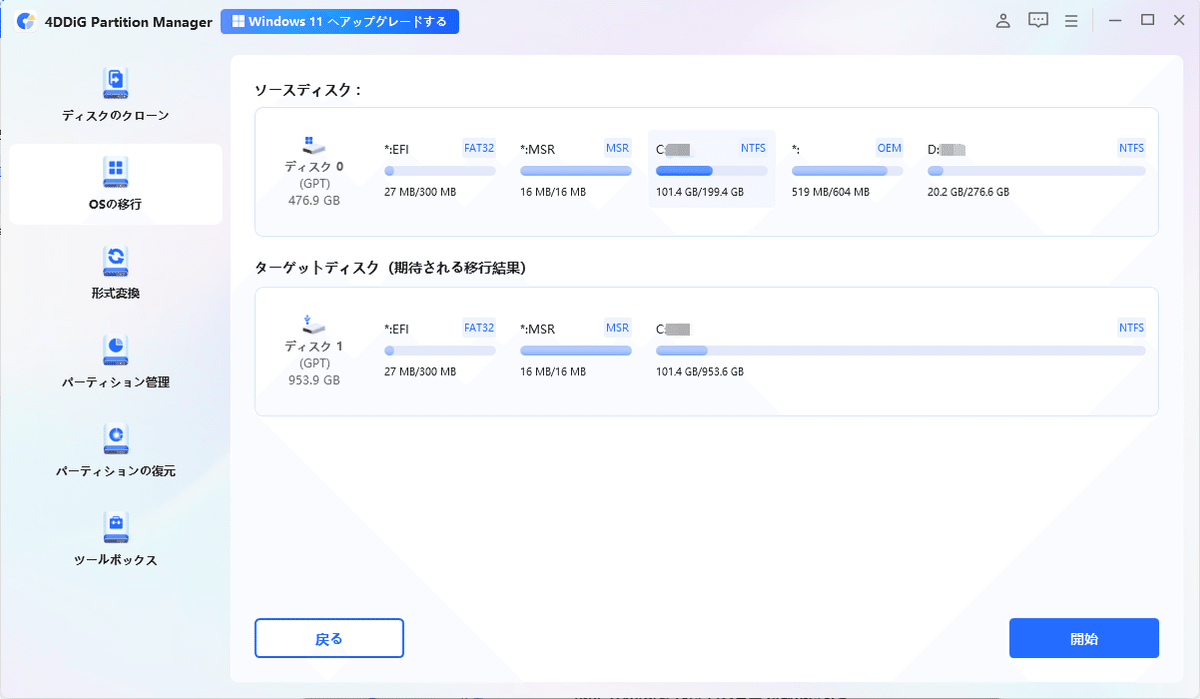Select the OS Migration (OSの移行) icon

116,171
